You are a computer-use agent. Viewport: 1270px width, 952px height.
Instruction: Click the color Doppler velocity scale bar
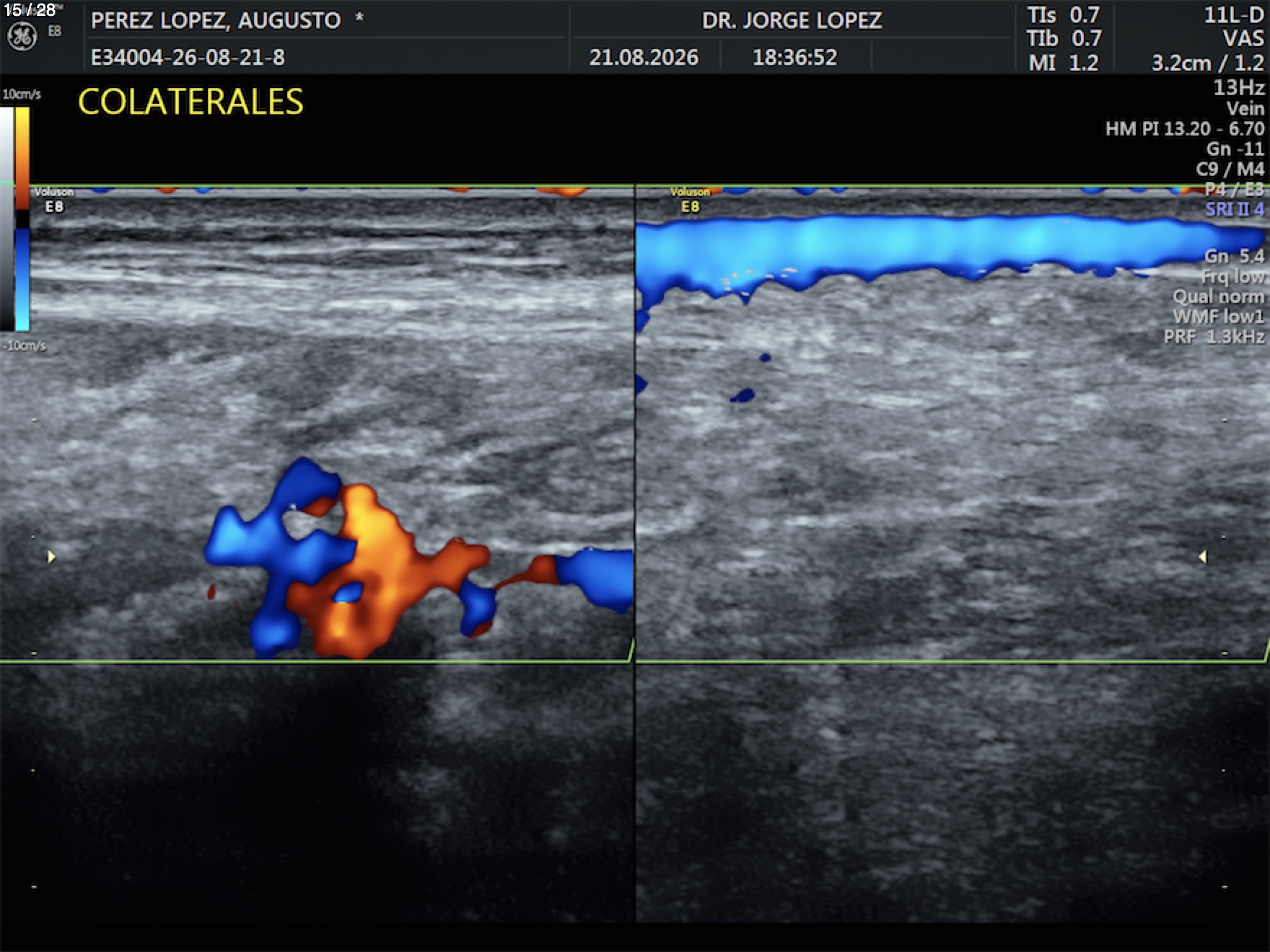point(22,219)
